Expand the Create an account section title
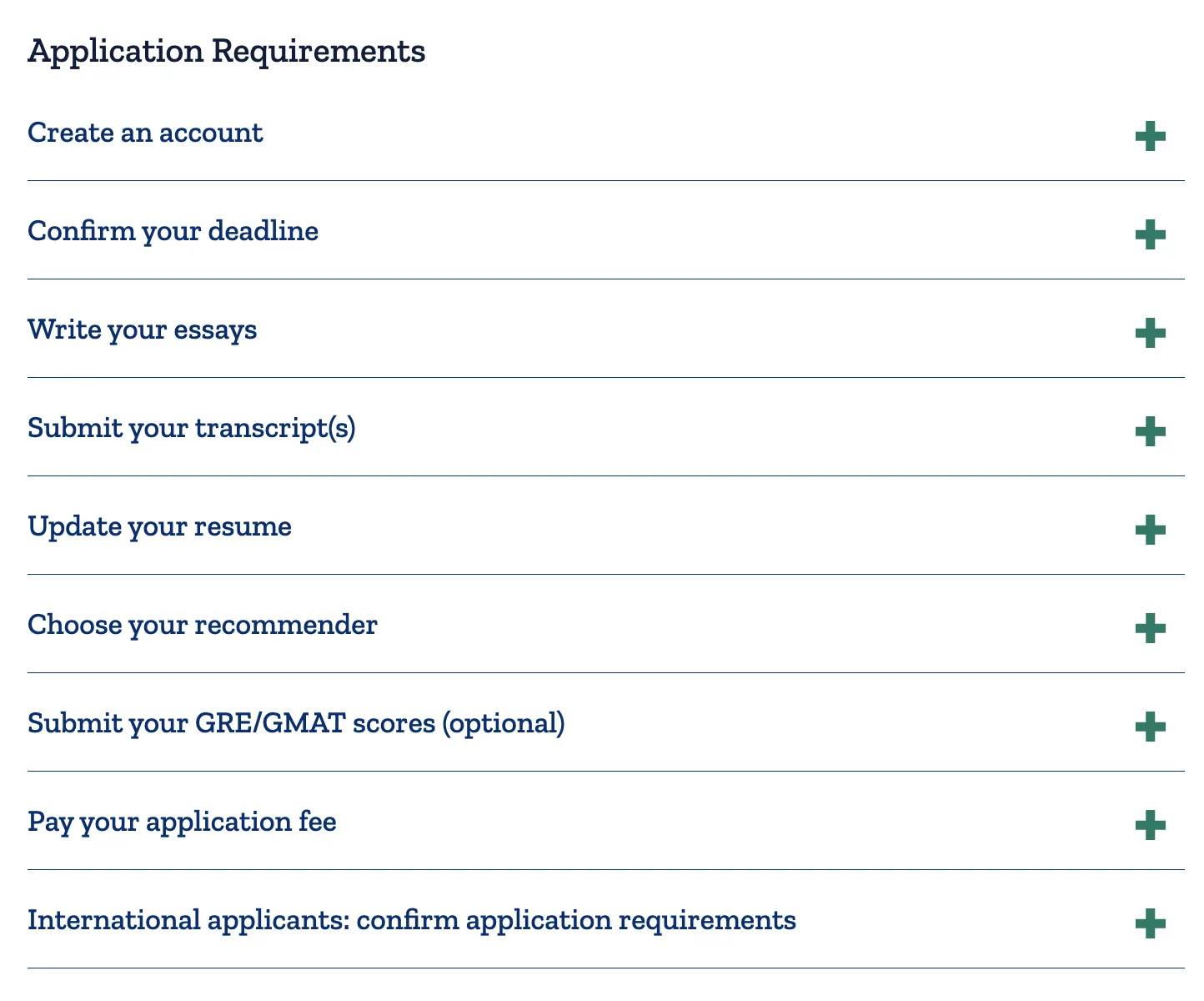Screen dimensions: 1204x1001 coord(145,133)
